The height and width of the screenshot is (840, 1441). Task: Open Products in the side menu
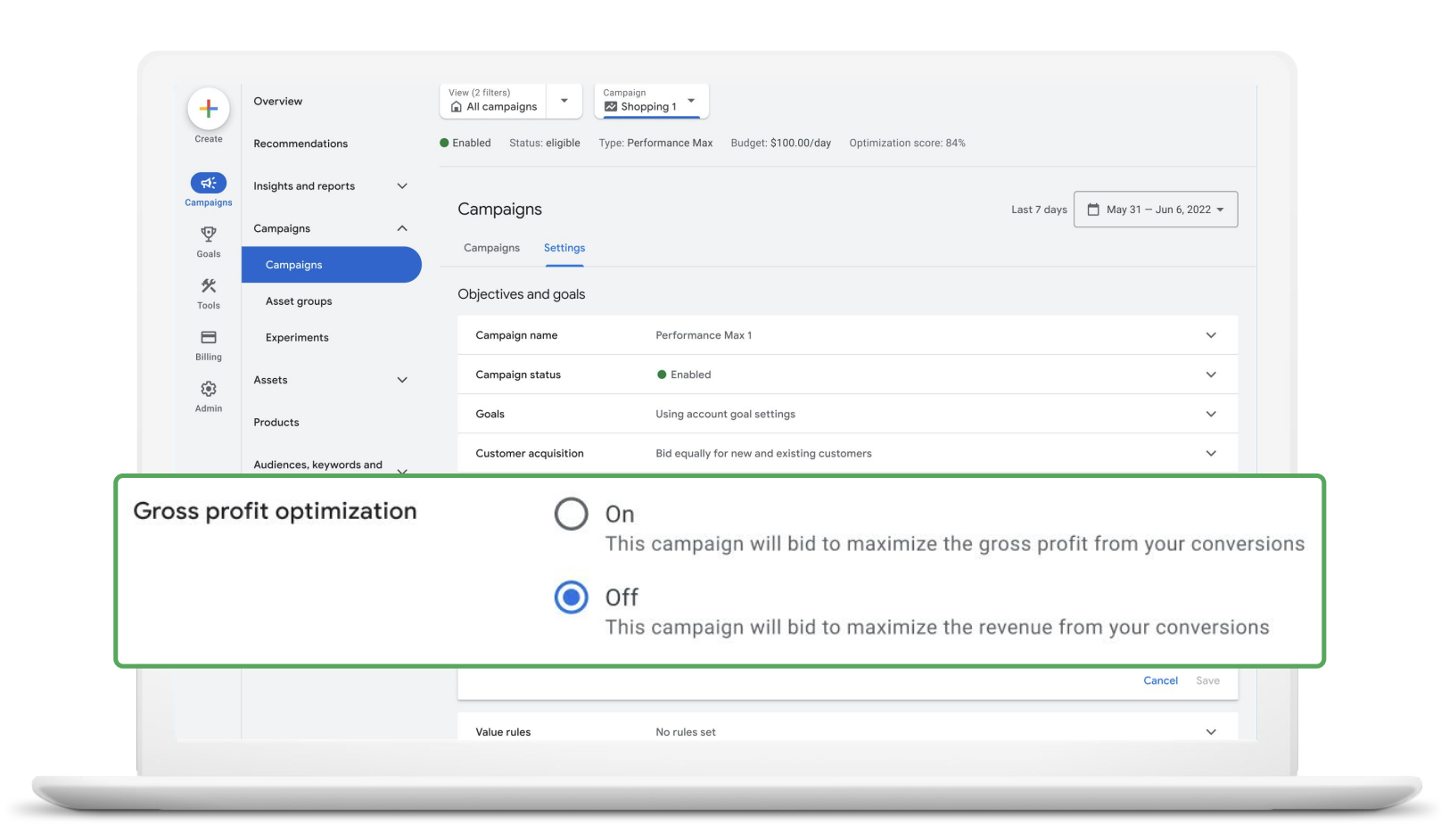tap(276, 423)
